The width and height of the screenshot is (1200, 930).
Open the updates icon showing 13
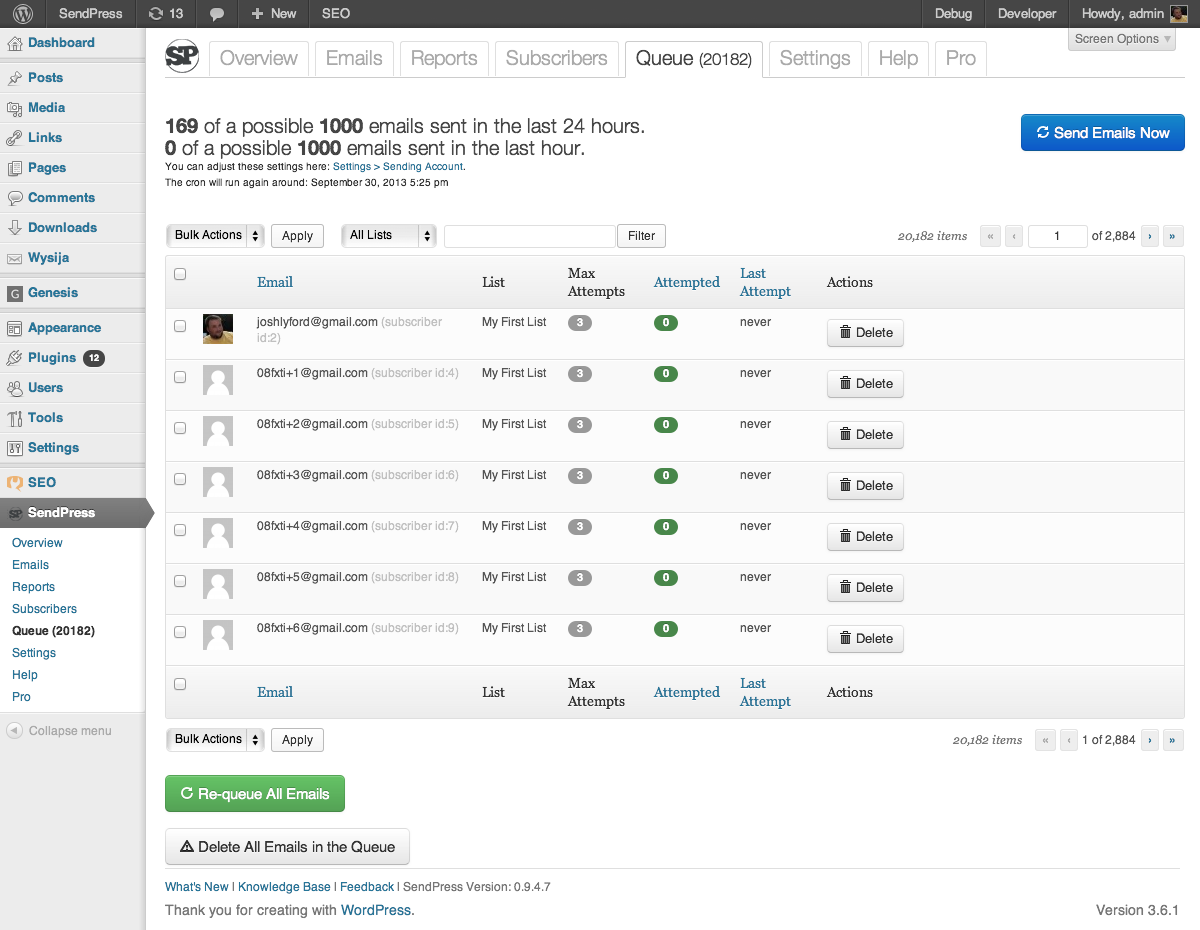[x=166, y=14]
